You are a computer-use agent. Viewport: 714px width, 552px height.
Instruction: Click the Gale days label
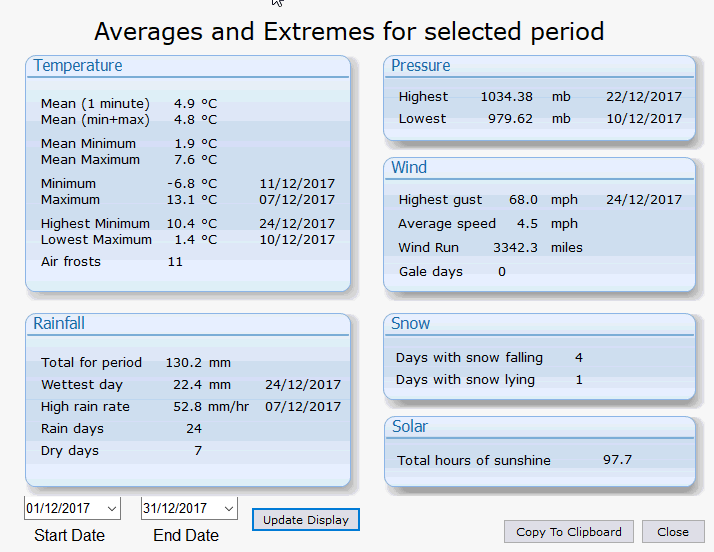coord(431,271)
